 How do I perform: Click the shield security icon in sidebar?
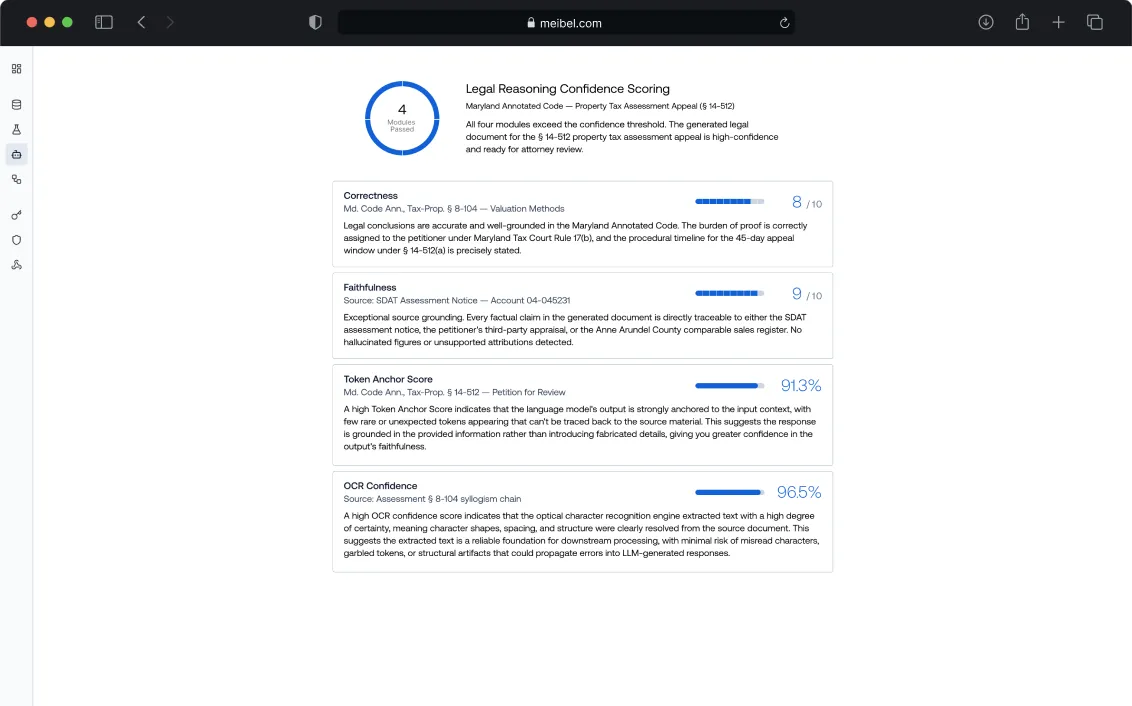tap(16, 238)
